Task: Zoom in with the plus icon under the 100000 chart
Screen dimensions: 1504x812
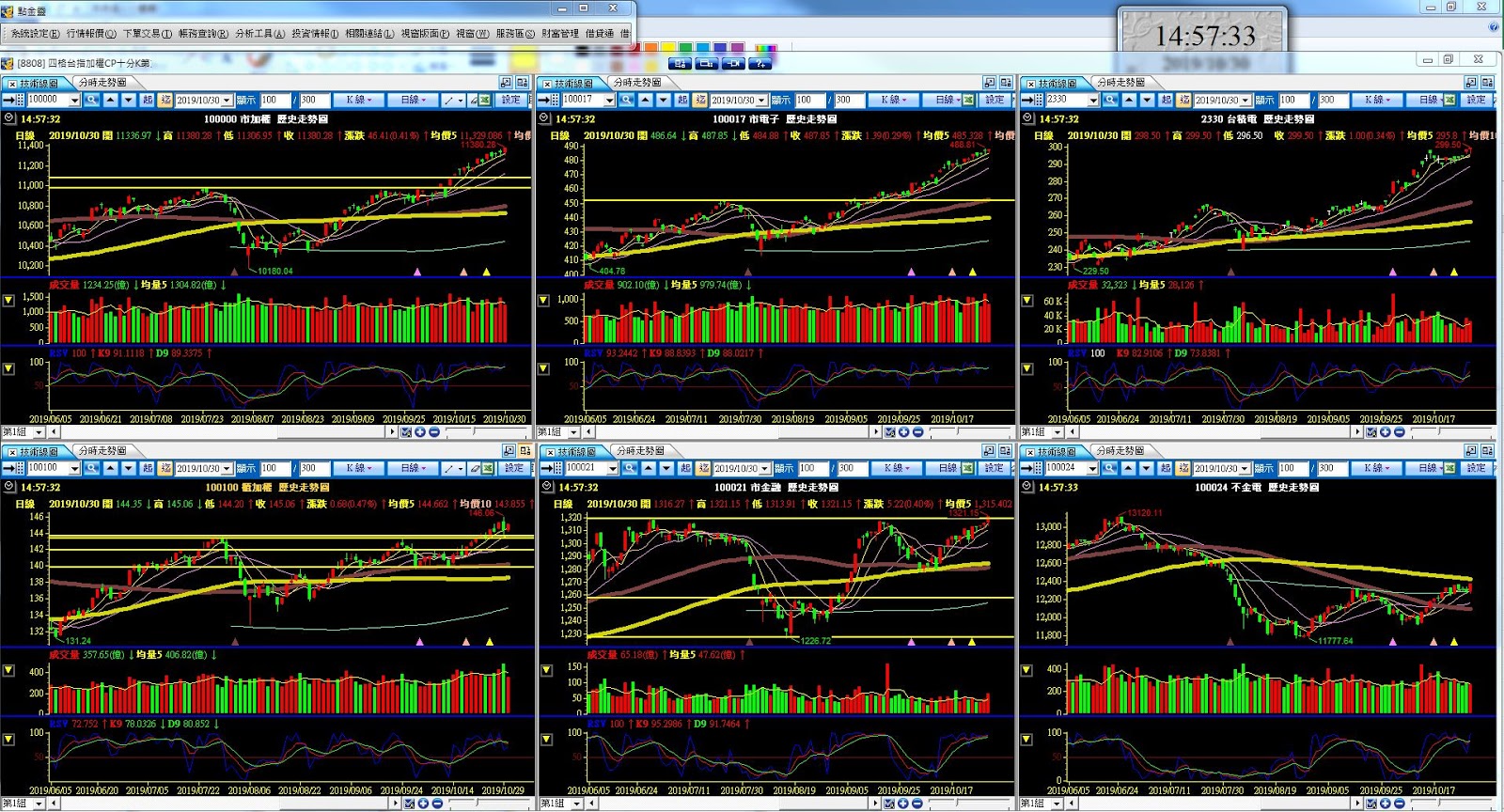Action: point(419,432)
